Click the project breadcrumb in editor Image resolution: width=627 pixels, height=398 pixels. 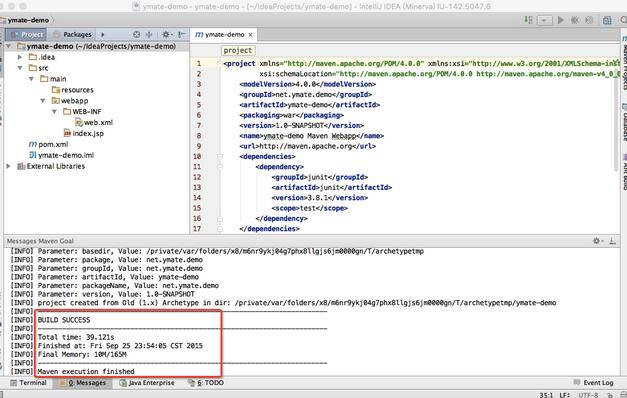tap(238, 50)
